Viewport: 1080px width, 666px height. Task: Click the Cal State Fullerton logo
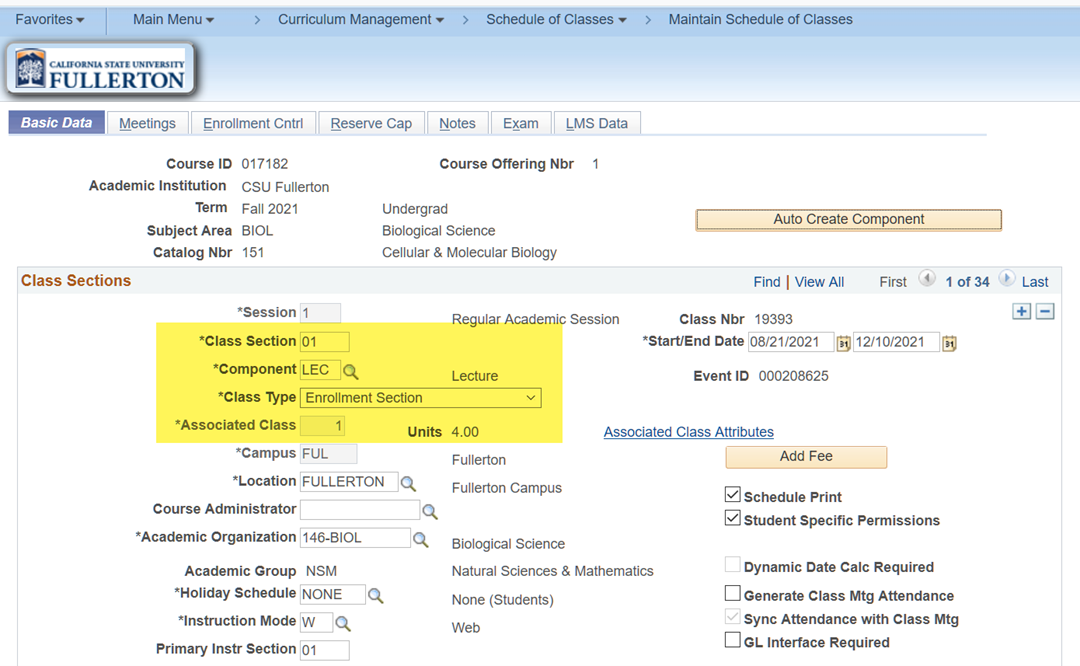[x=101, y=70]
